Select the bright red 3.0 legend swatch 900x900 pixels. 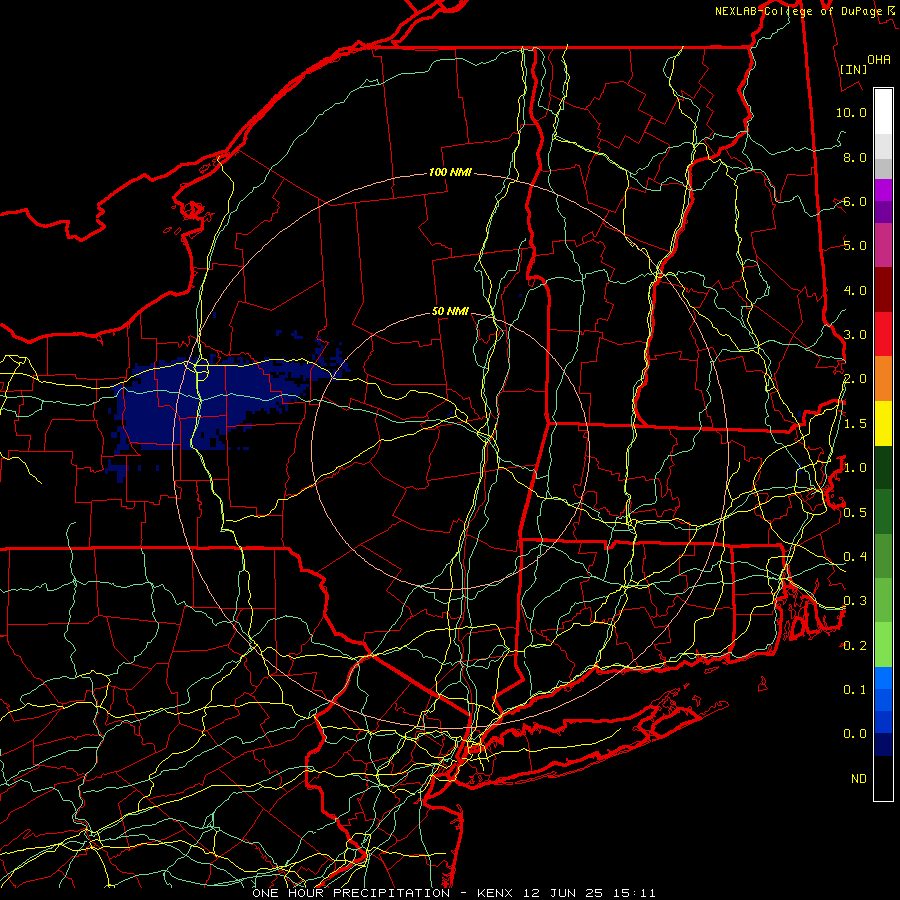pos(883,333)
